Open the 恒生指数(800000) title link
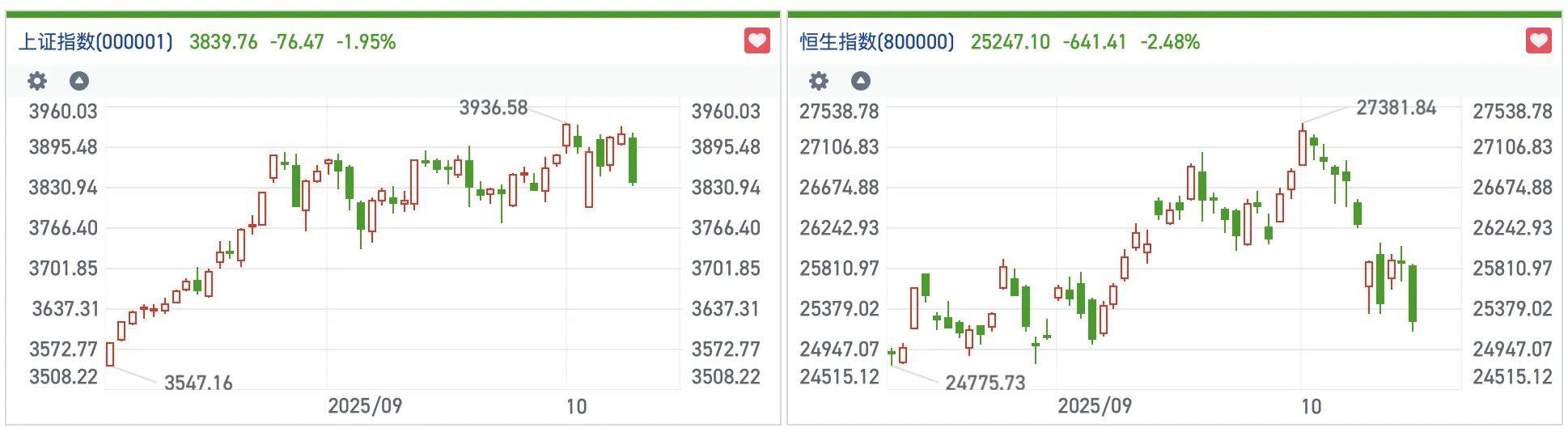The width and height of the screenshot is (1568, 432). (x=877, y=42)
